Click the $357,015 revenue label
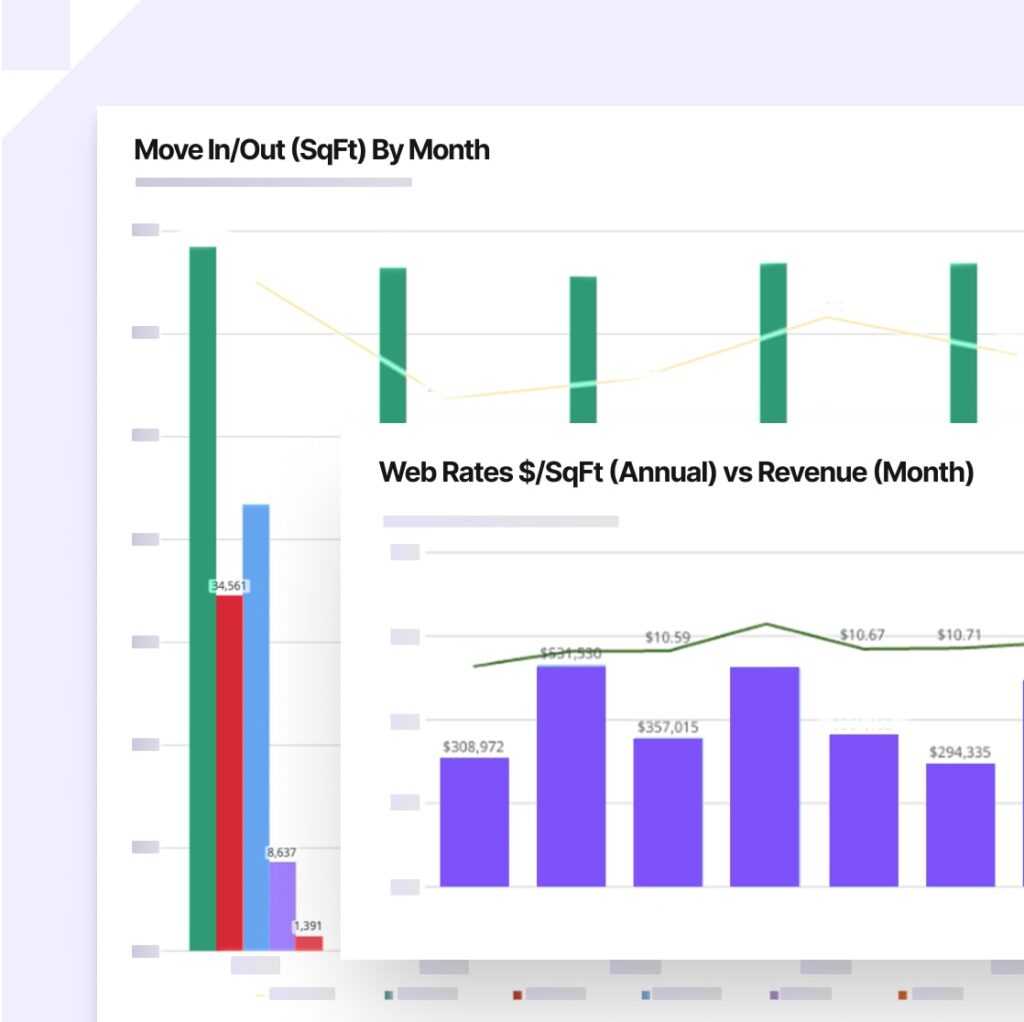 tap(667, 727)
